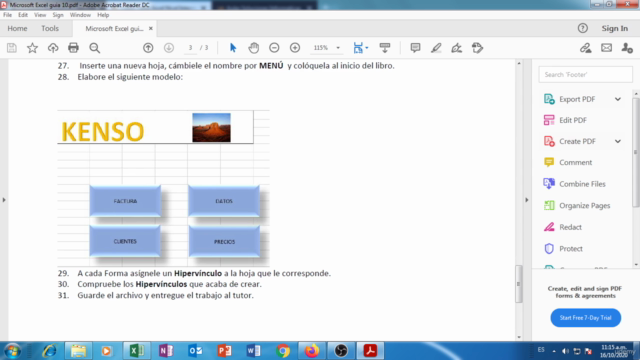Open the Combine Files tool

[574, 184]
